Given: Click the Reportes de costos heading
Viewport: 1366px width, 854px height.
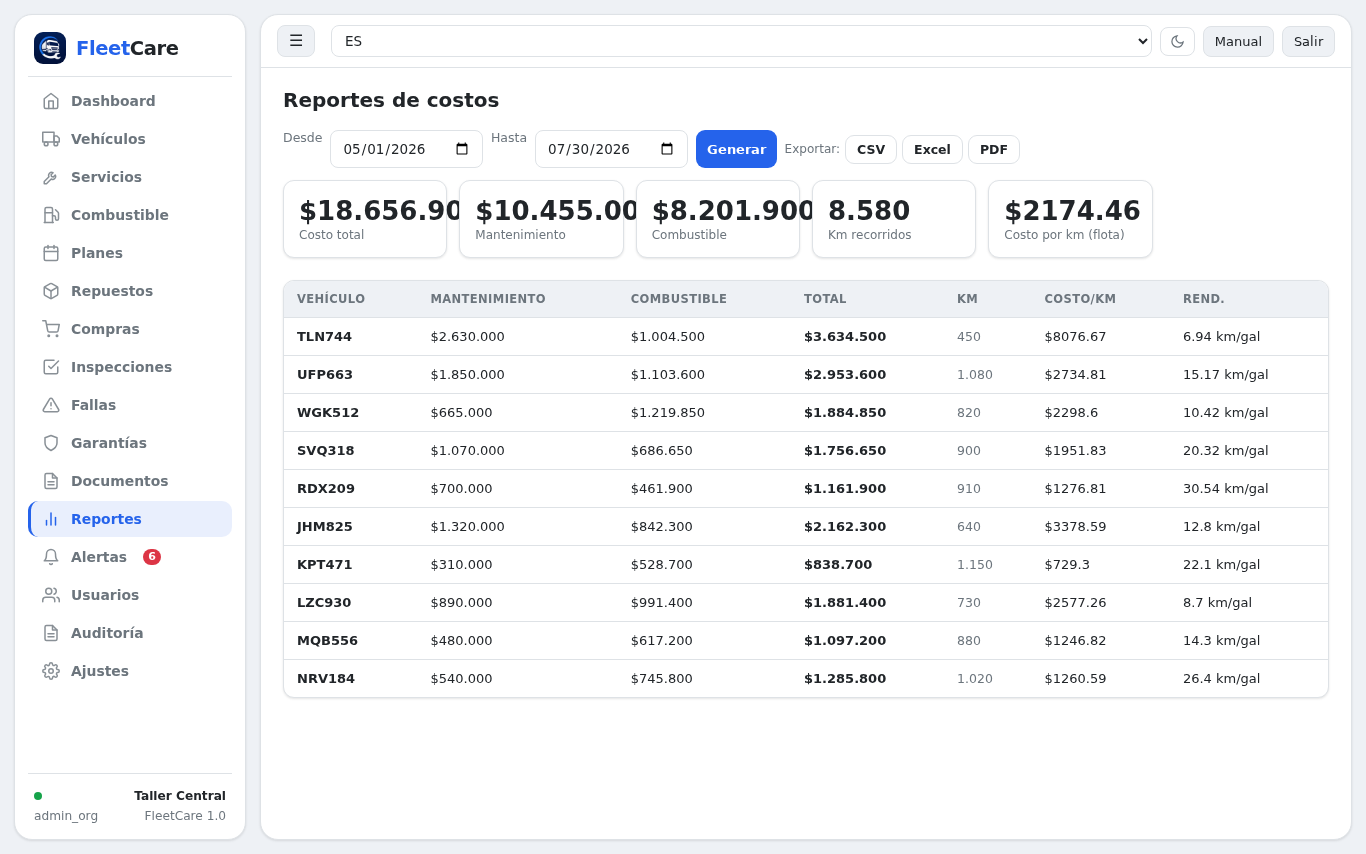Looking at the screenshot, I should [391, 100].
